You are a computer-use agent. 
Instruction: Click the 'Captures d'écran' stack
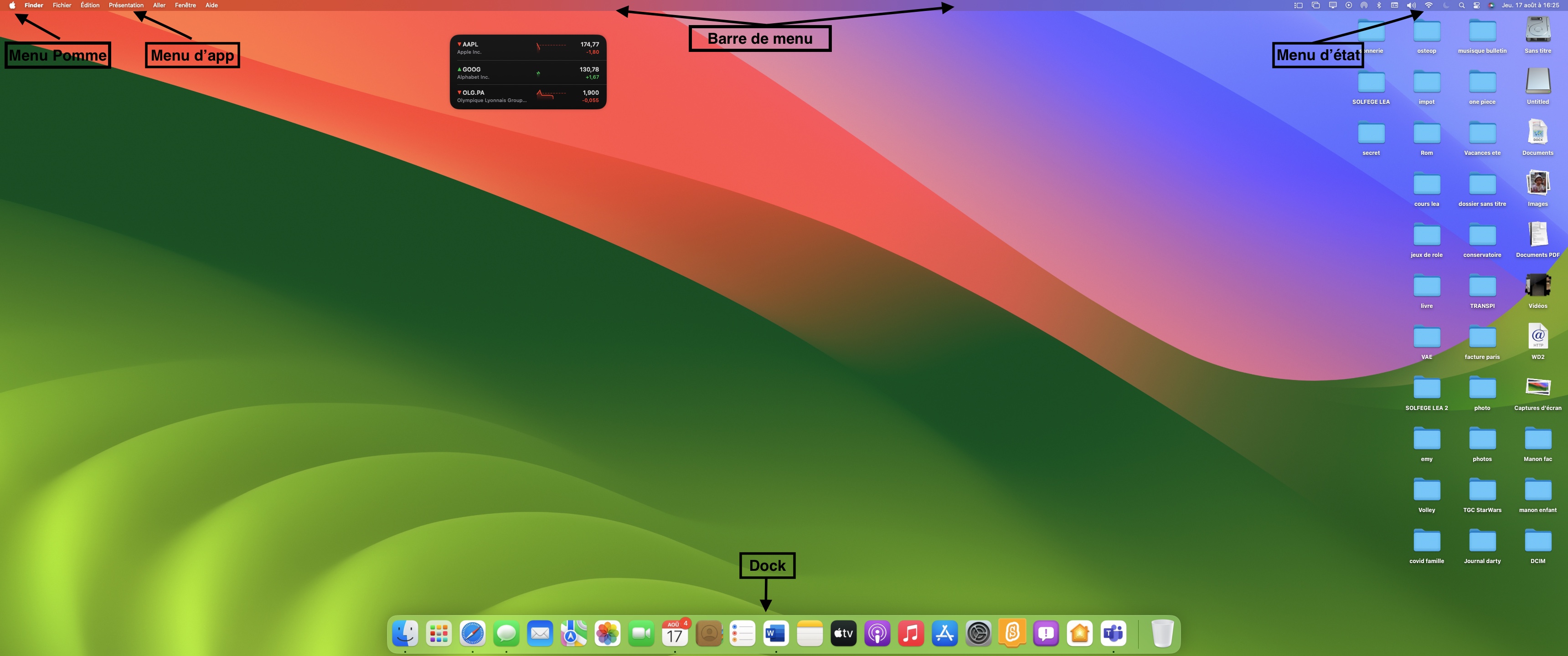tap(1537, 393)
